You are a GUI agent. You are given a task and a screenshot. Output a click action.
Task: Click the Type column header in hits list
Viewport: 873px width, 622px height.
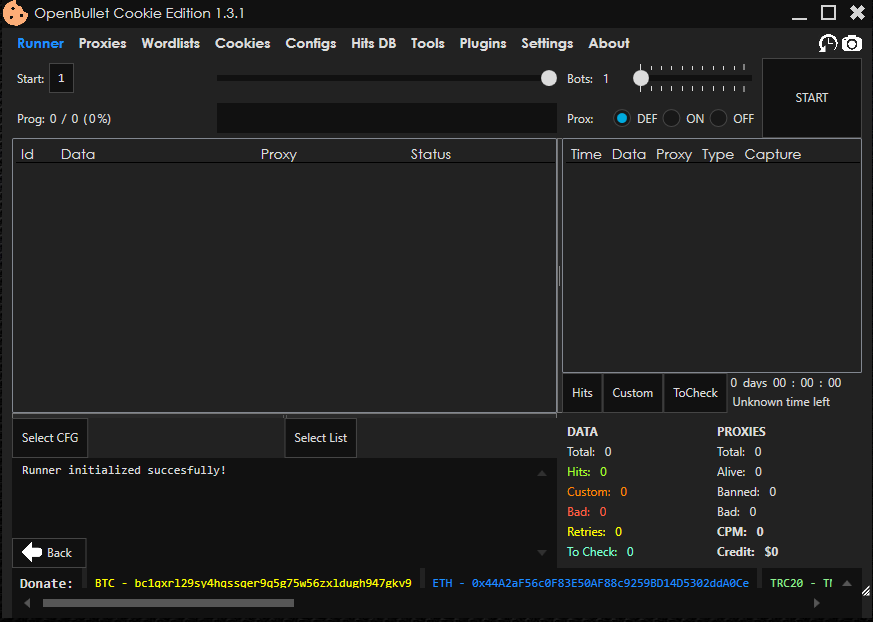pos(718,154)
